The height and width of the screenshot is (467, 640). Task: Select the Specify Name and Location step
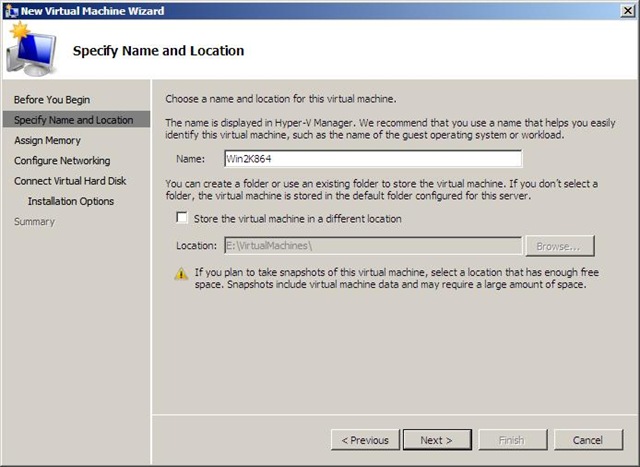point(76,120)
